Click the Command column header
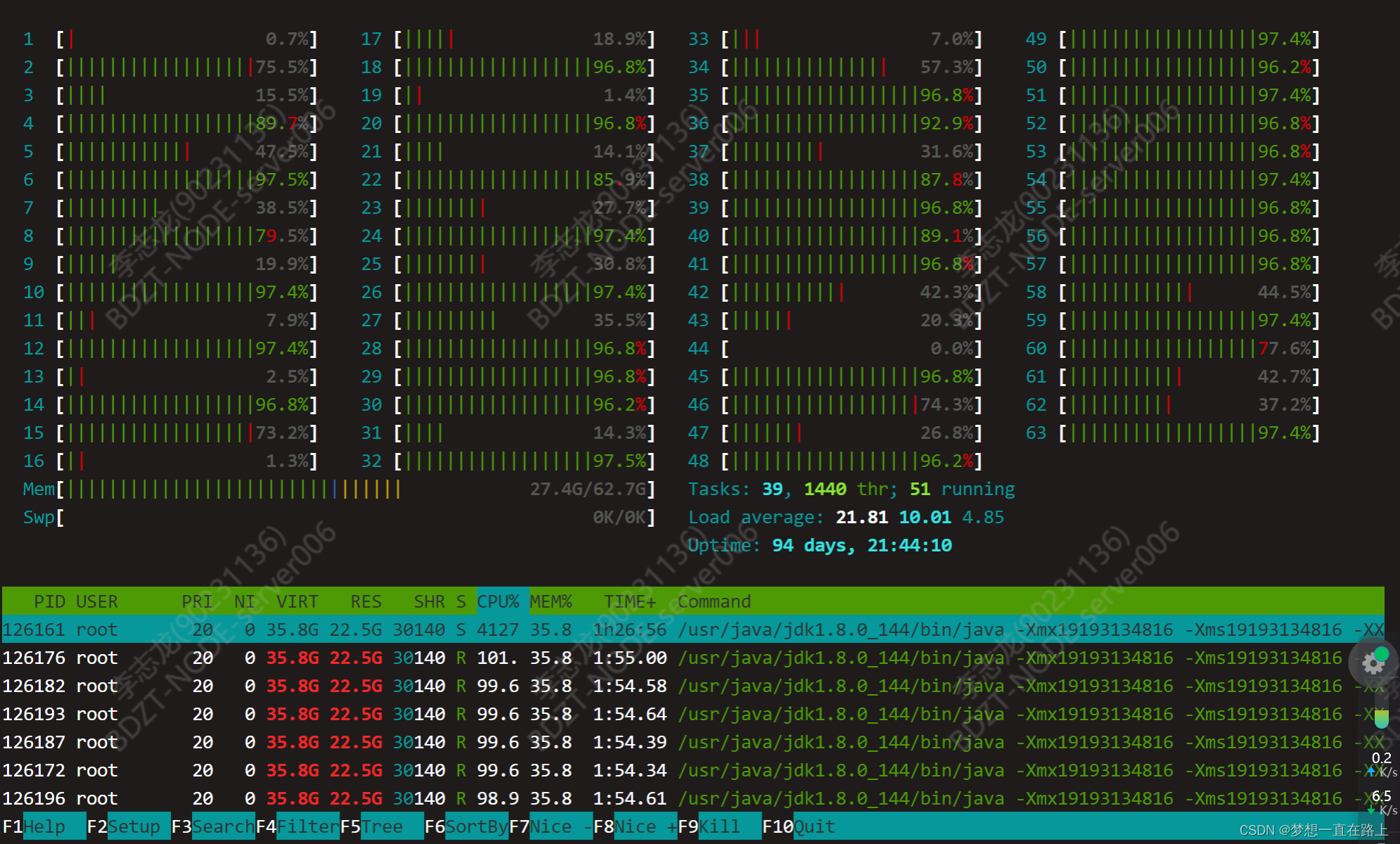 [714, 601]
